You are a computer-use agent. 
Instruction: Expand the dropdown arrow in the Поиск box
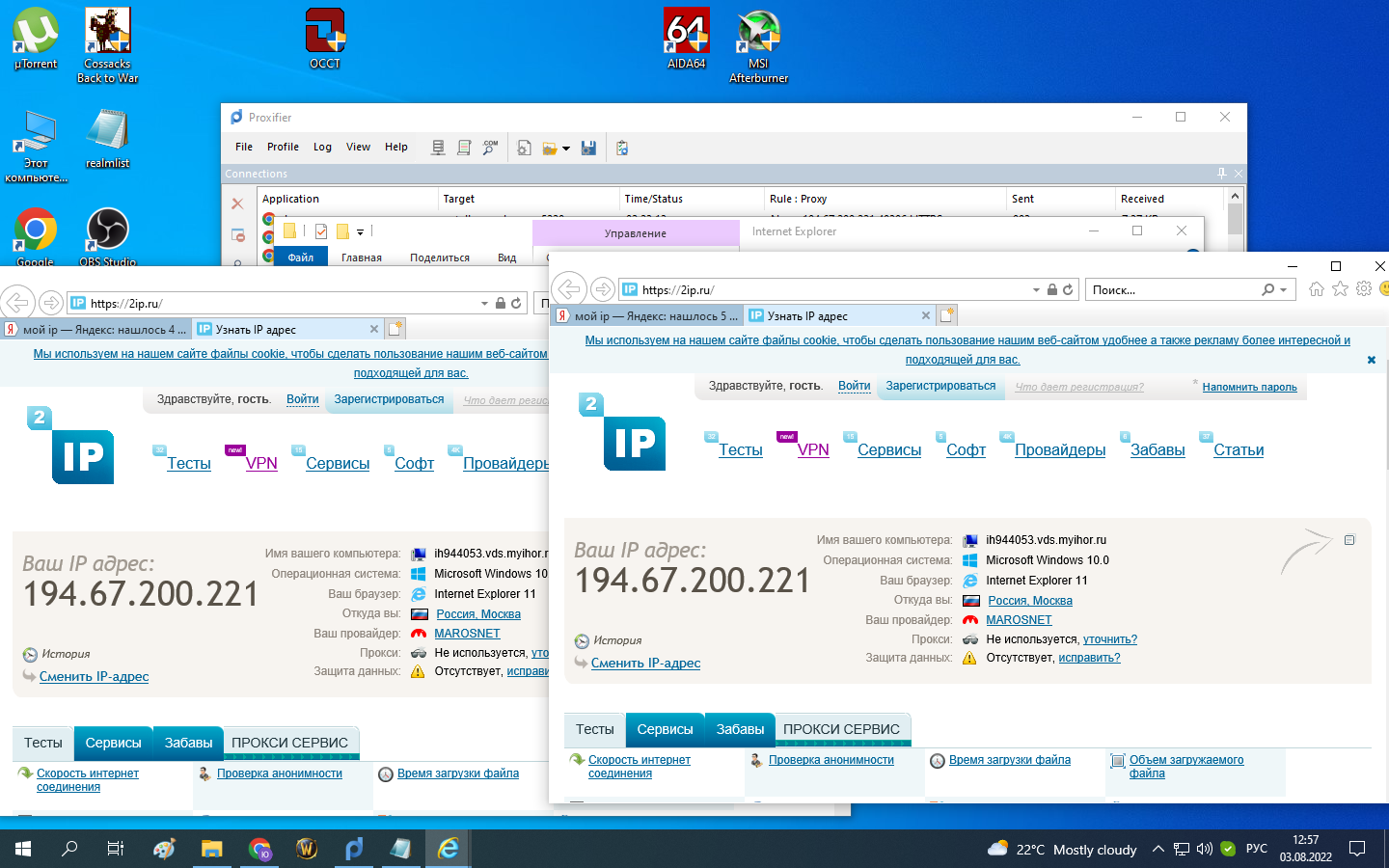tap(1284, 290)
